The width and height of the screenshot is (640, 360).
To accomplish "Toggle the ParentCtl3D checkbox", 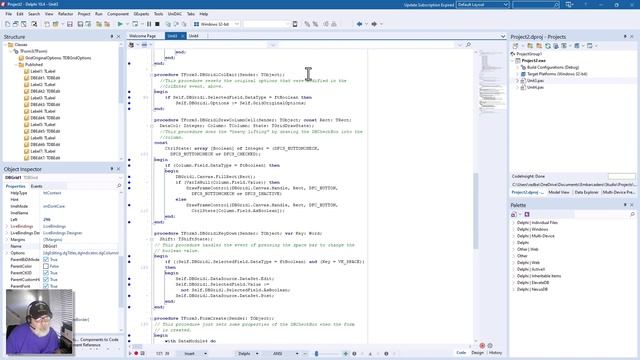I will (x=46, y=273).
